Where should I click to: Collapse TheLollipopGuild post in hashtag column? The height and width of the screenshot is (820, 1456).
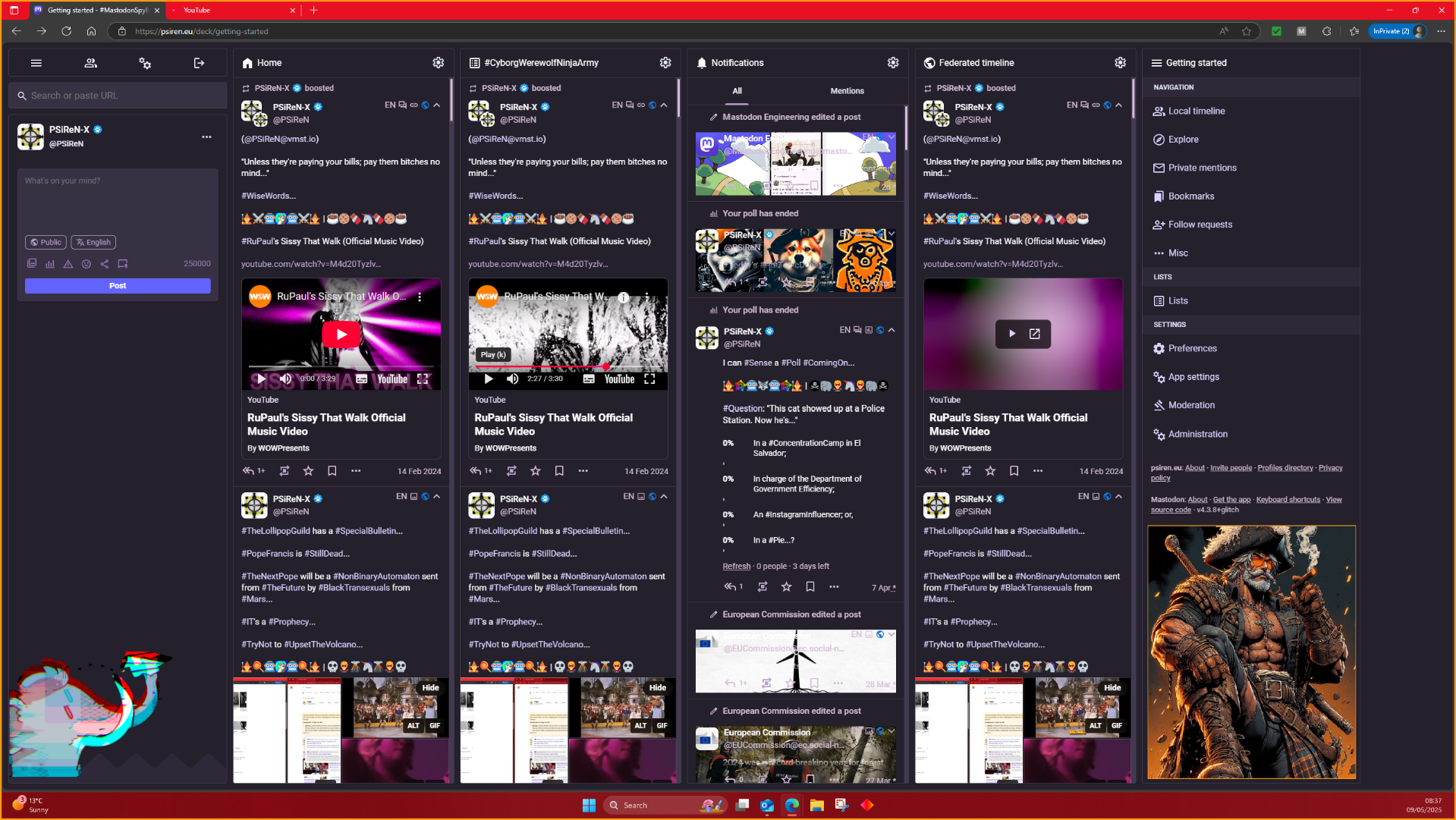[x=664, y=497]
